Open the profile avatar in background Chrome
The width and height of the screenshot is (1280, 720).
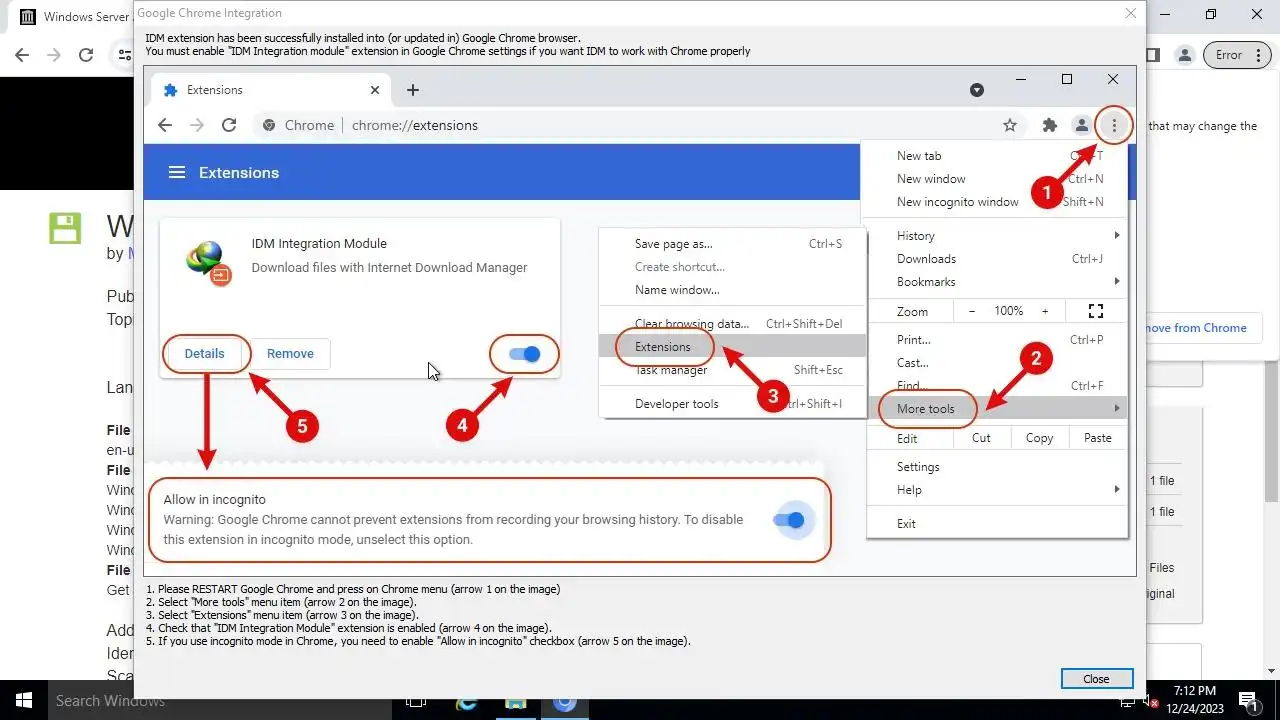pos(1184,55)
